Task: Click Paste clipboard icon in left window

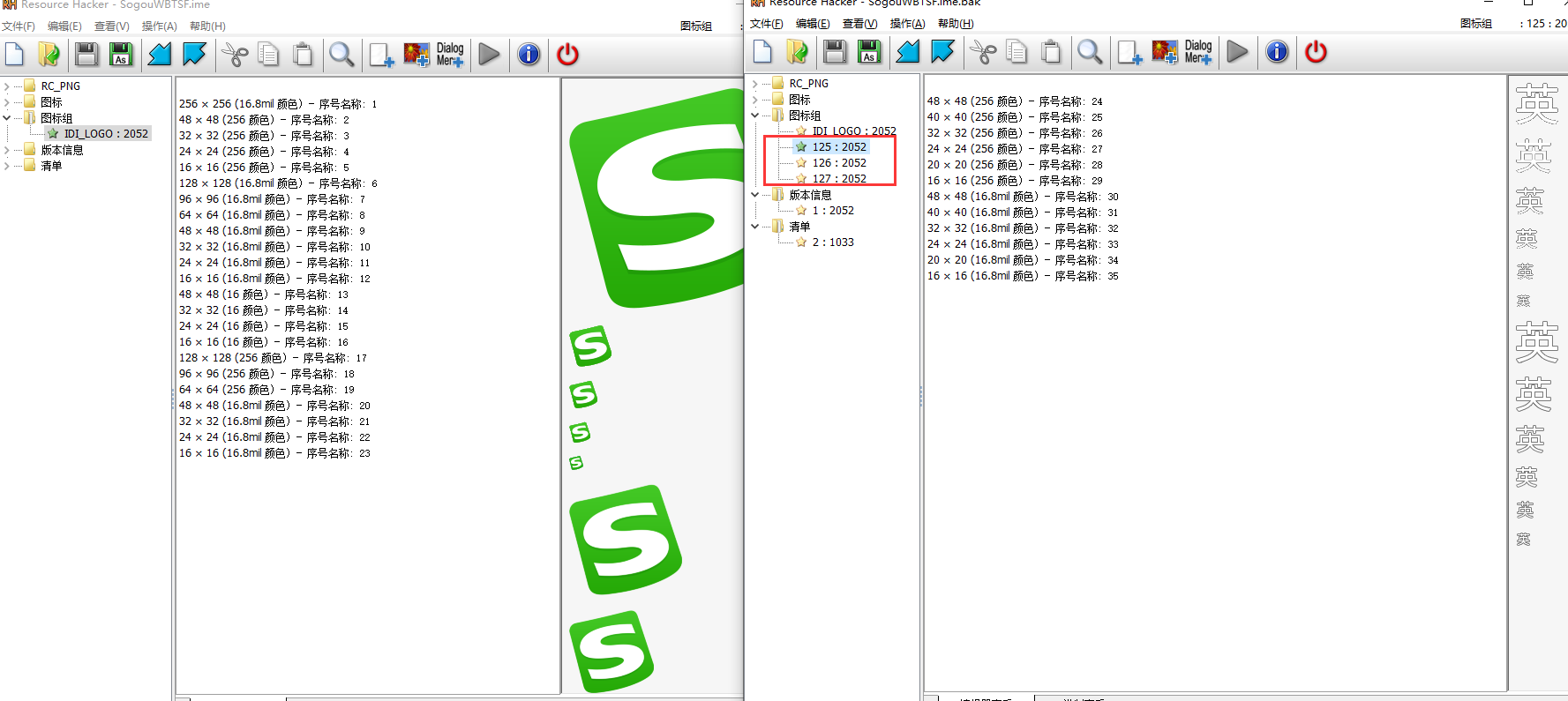Action: pyautogui.click(x=303, y=55)
